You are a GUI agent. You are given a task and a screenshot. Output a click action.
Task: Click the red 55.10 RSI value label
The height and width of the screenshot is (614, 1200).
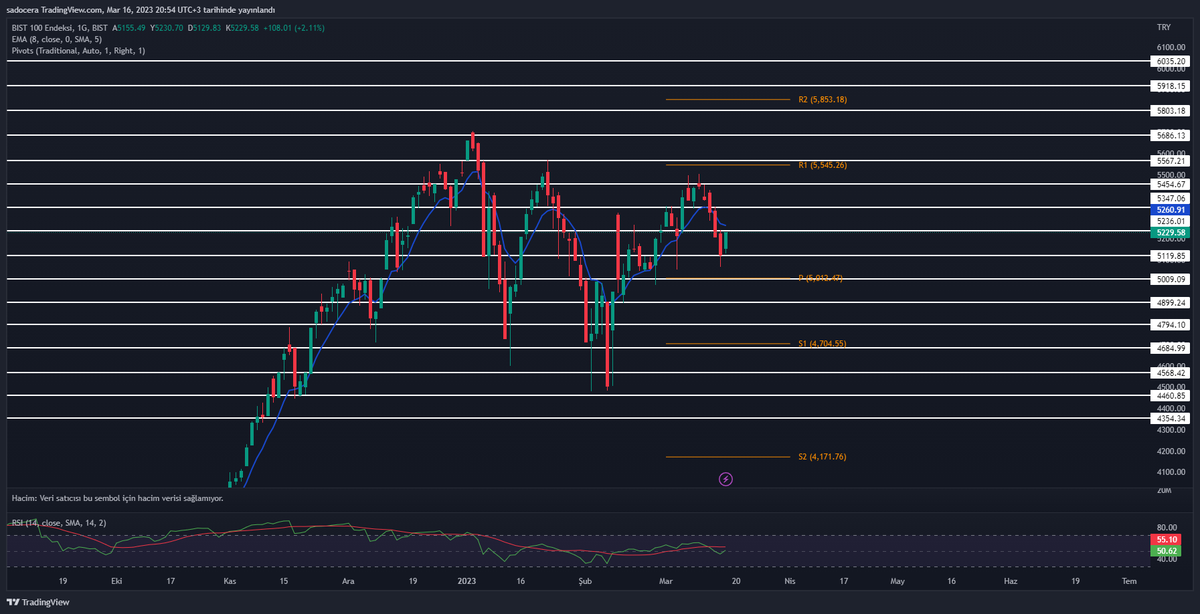(x=1166, y=539)
